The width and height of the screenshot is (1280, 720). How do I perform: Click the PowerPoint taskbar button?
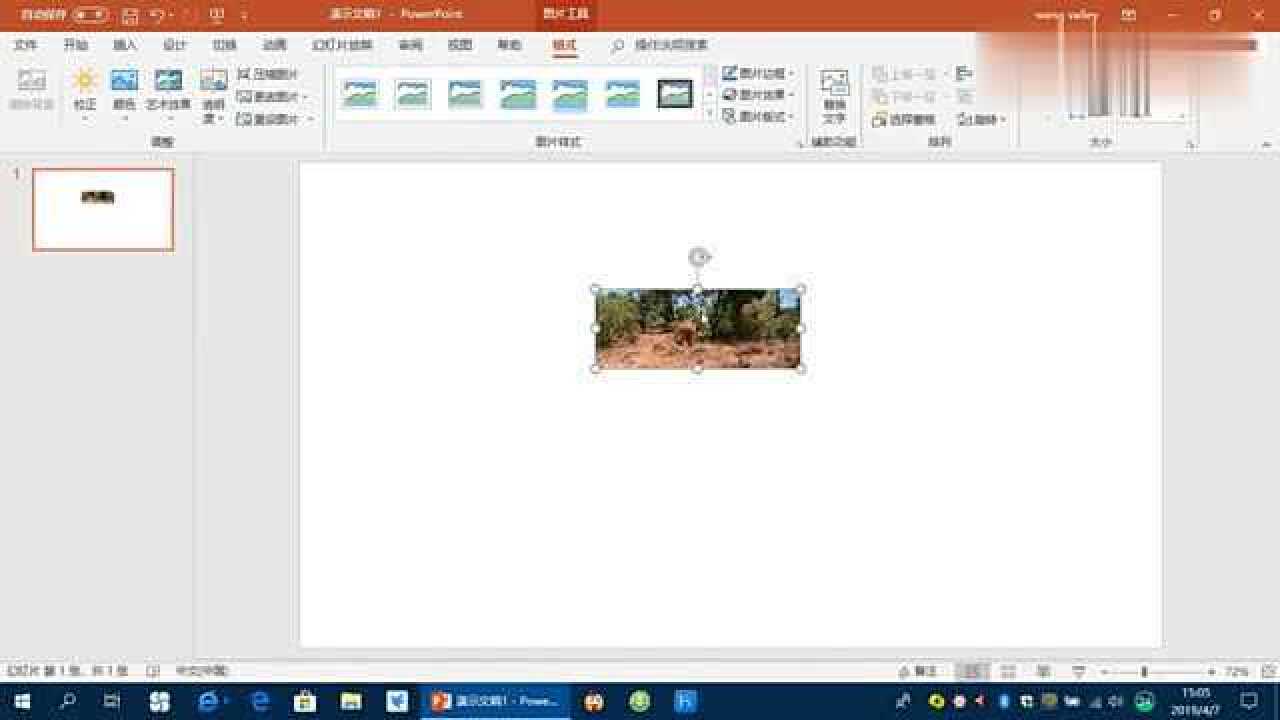pyautogui.click(x=496, y=701)
